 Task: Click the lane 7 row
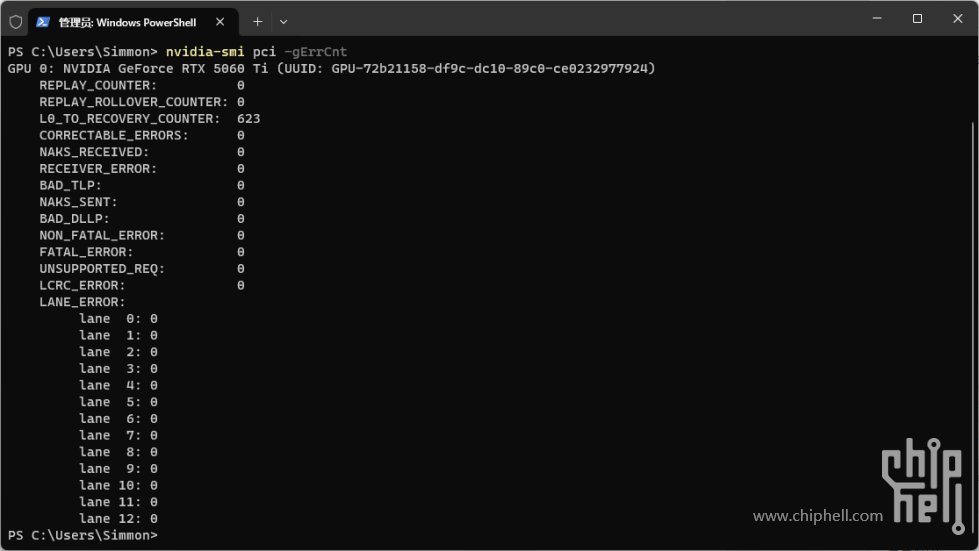(118, 436)
